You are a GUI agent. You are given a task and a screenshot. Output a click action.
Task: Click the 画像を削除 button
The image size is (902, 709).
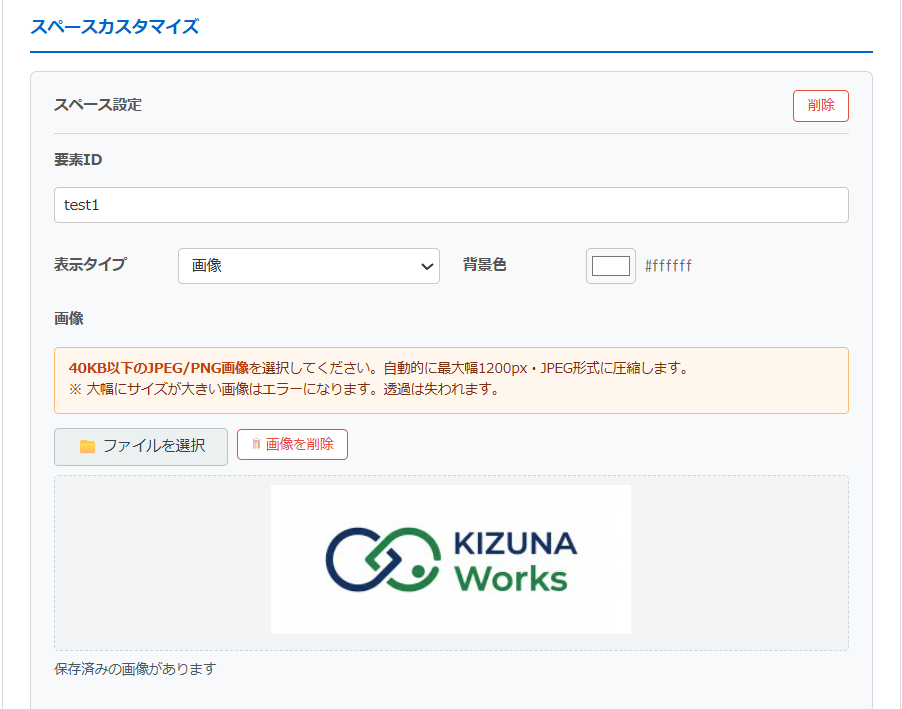coord(292,444)
